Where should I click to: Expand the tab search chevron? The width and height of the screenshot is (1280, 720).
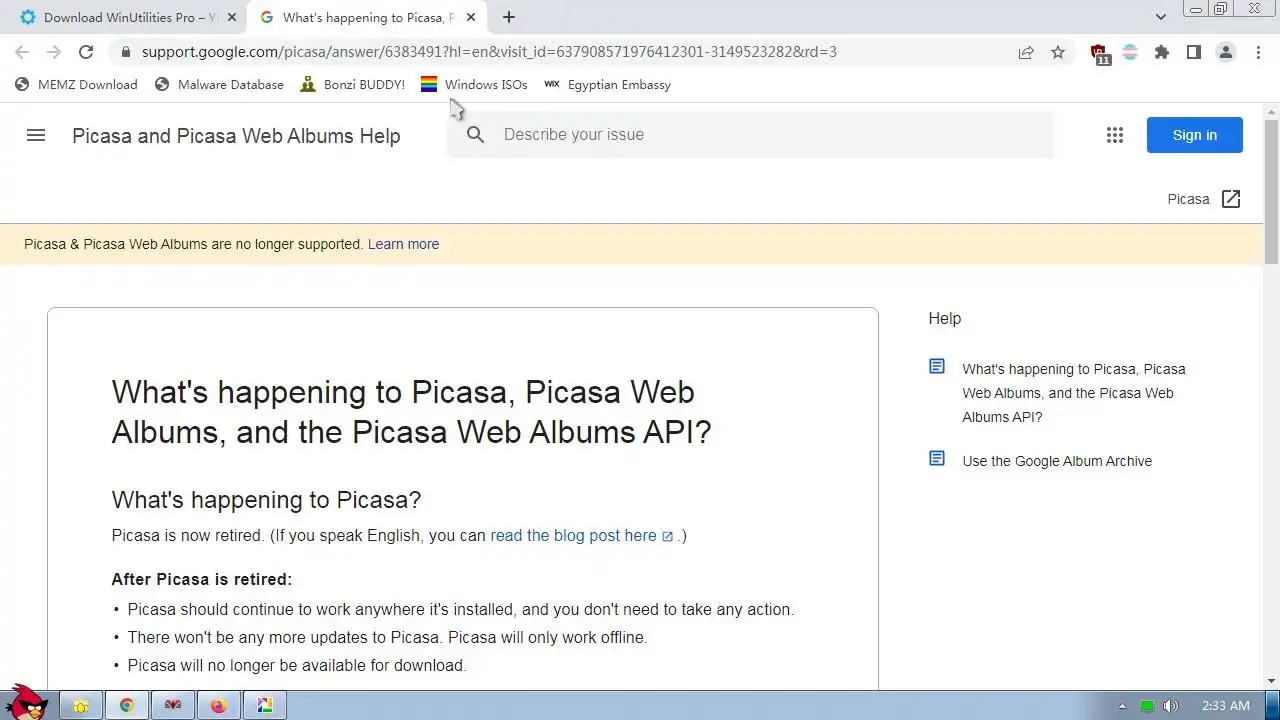[x=1160, y=17]
